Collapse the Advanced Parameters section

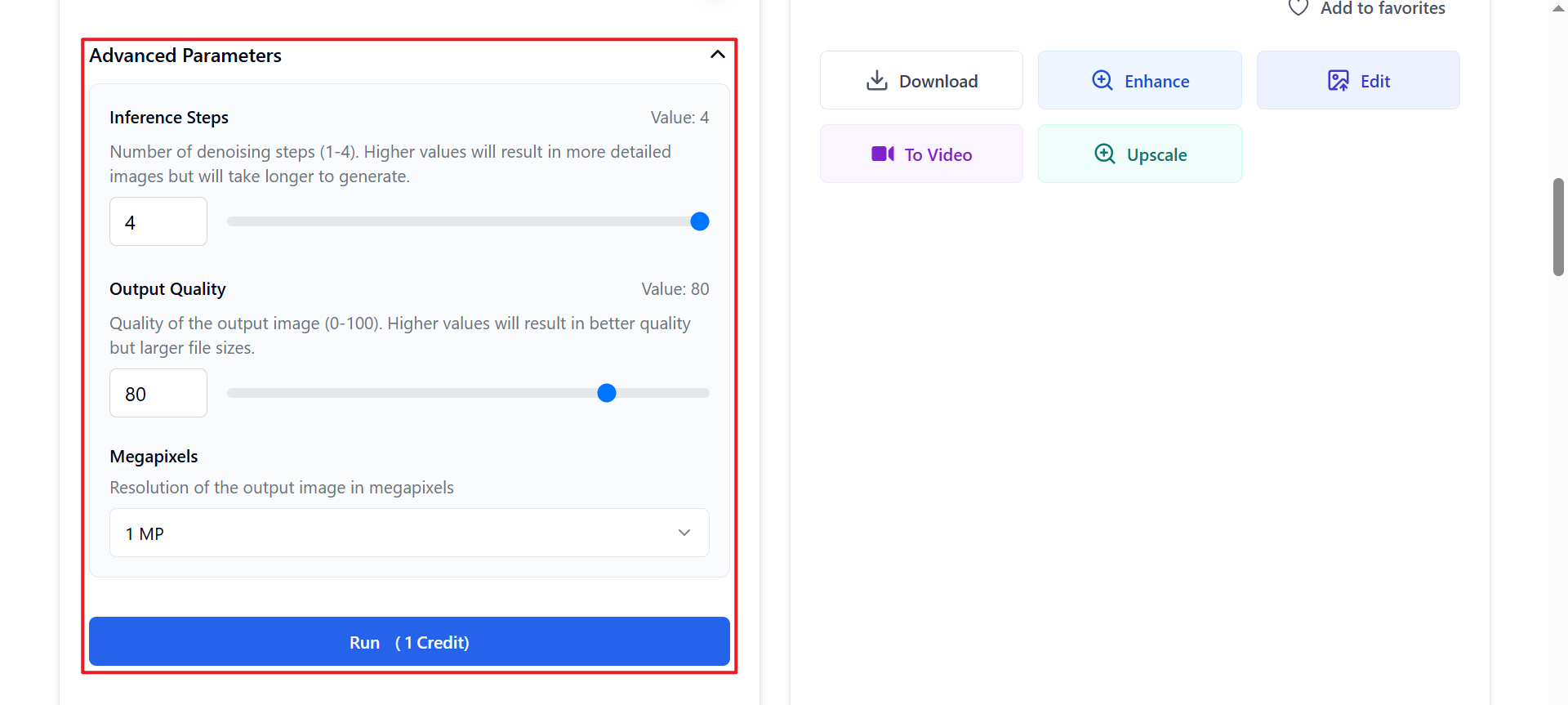coord(717,55)
